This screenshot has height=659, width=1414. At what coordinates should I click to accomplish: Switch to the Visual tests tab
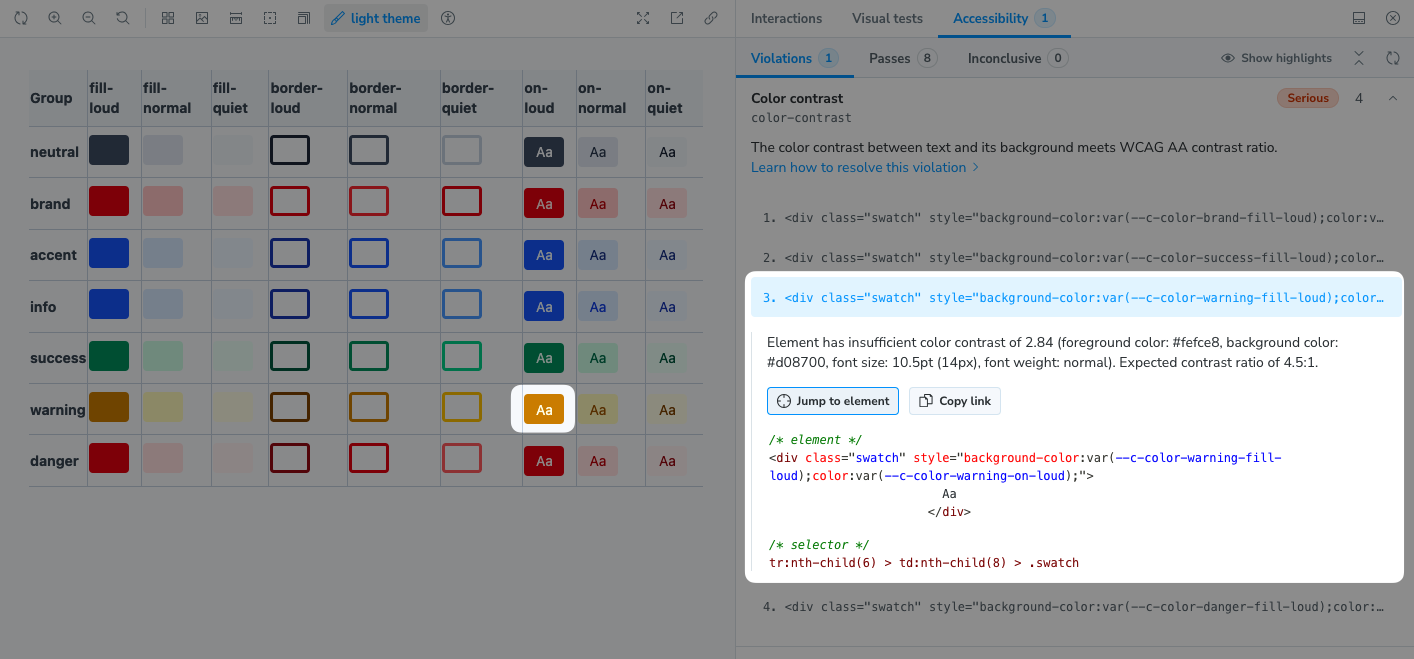pos(886,18)
